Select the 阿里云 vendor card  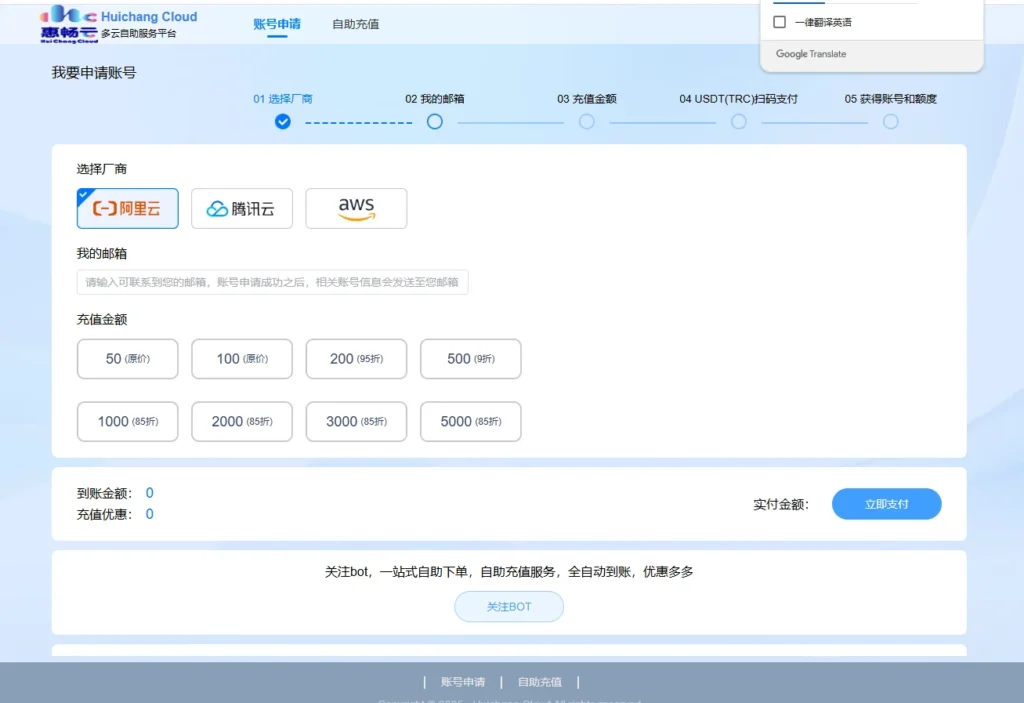[127, 208]
